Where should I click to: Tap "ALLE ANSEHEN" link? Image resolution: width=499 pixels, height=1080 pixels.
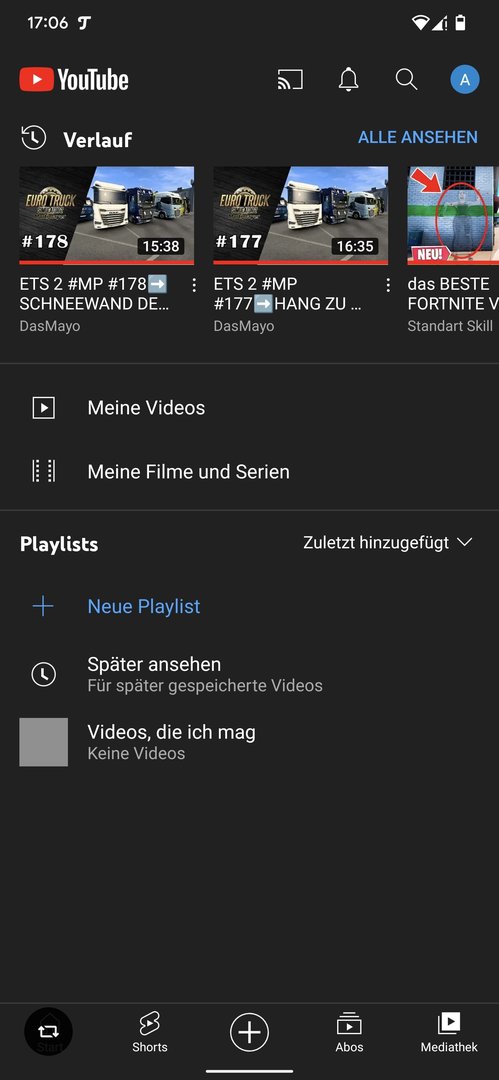[418, 137]
